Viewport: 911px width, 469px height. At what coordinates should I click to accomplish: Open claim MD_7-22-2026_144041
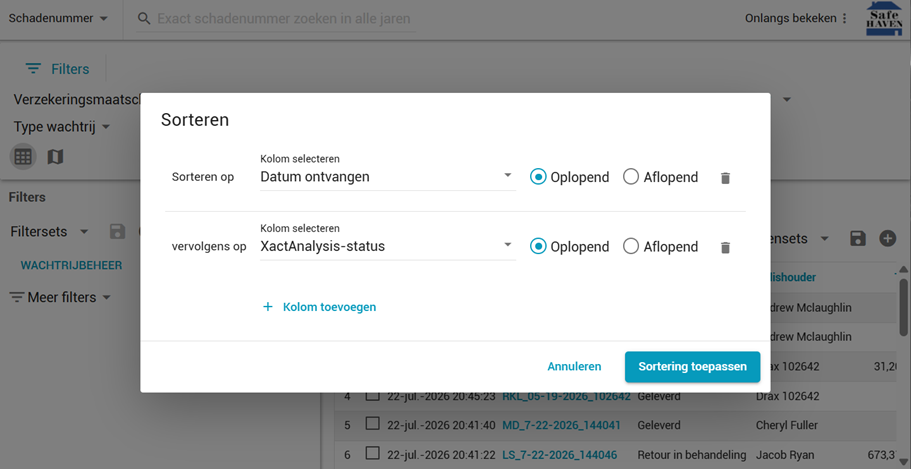pos(561,425)
